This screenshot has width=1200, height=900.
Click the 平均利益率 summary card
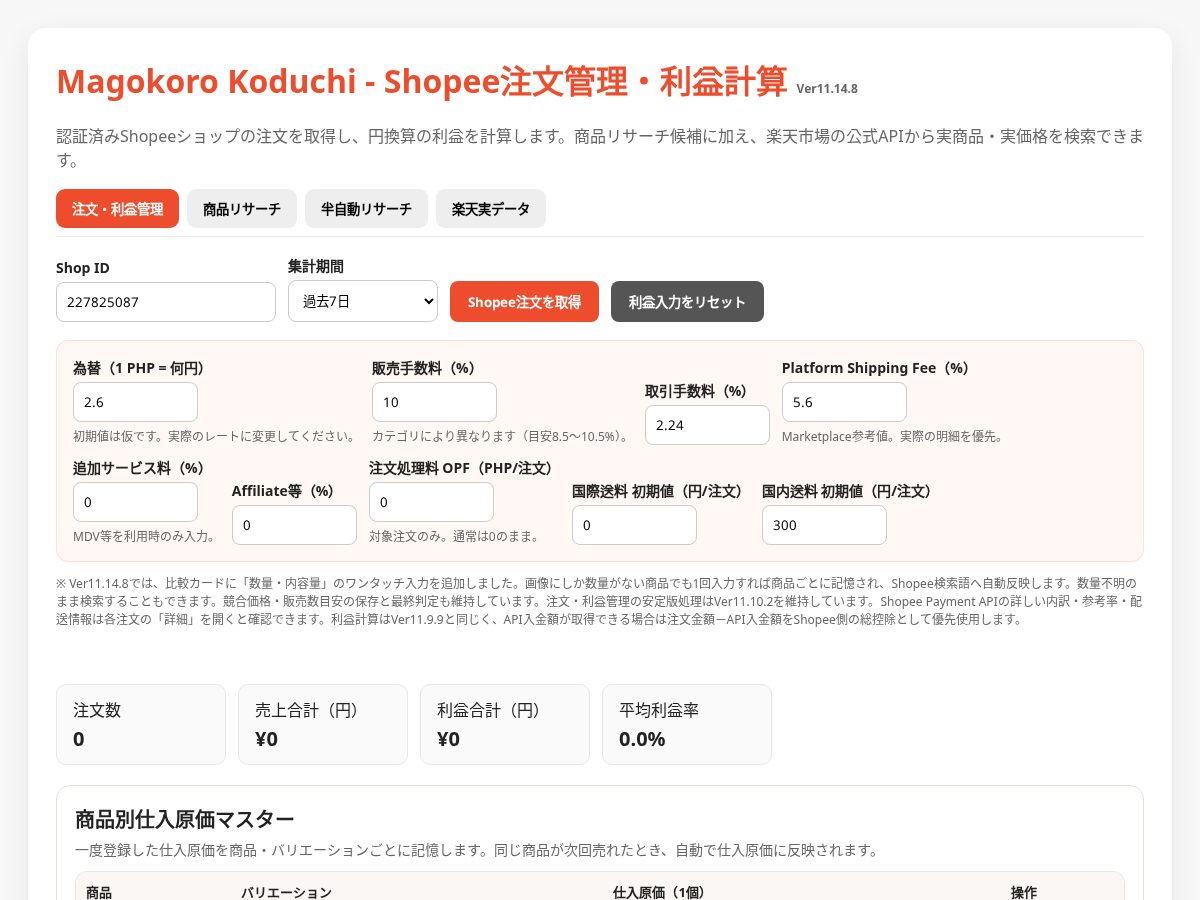click(687, 724)
